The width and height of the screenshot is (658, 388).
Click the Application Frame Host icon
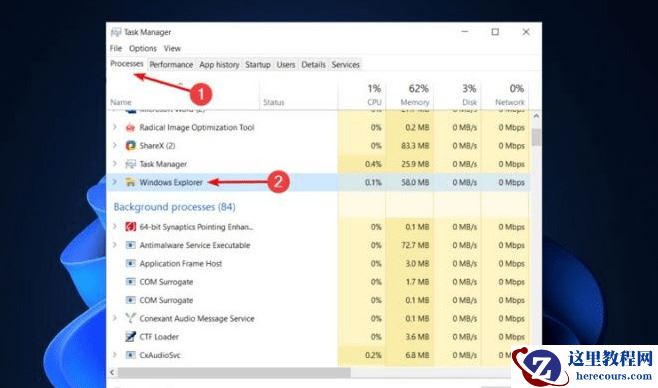(x=131, y=263)
